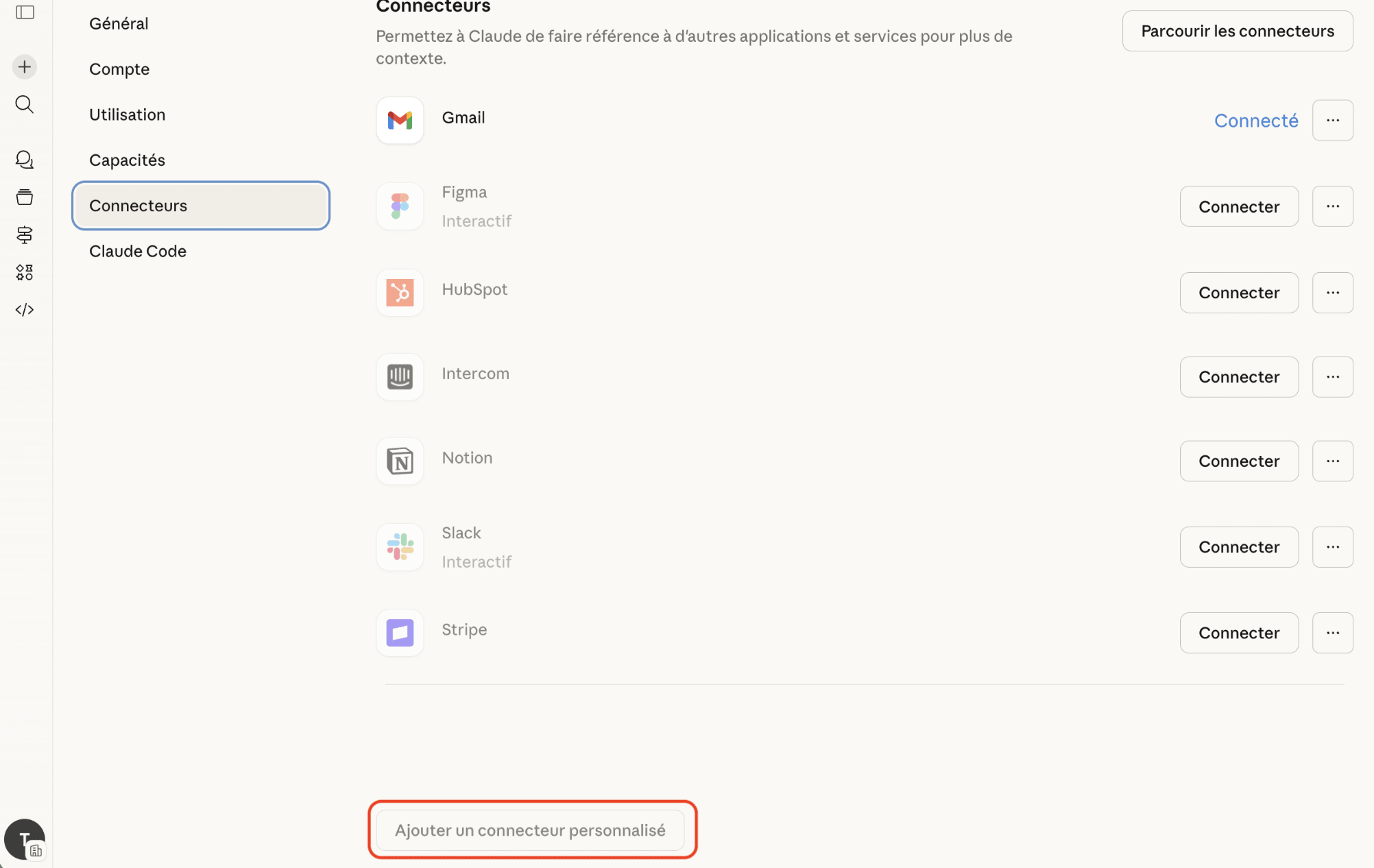Screen dimensions: 1374x868
Task: Select the Connecteurs settings section
Action: [201, 206]
